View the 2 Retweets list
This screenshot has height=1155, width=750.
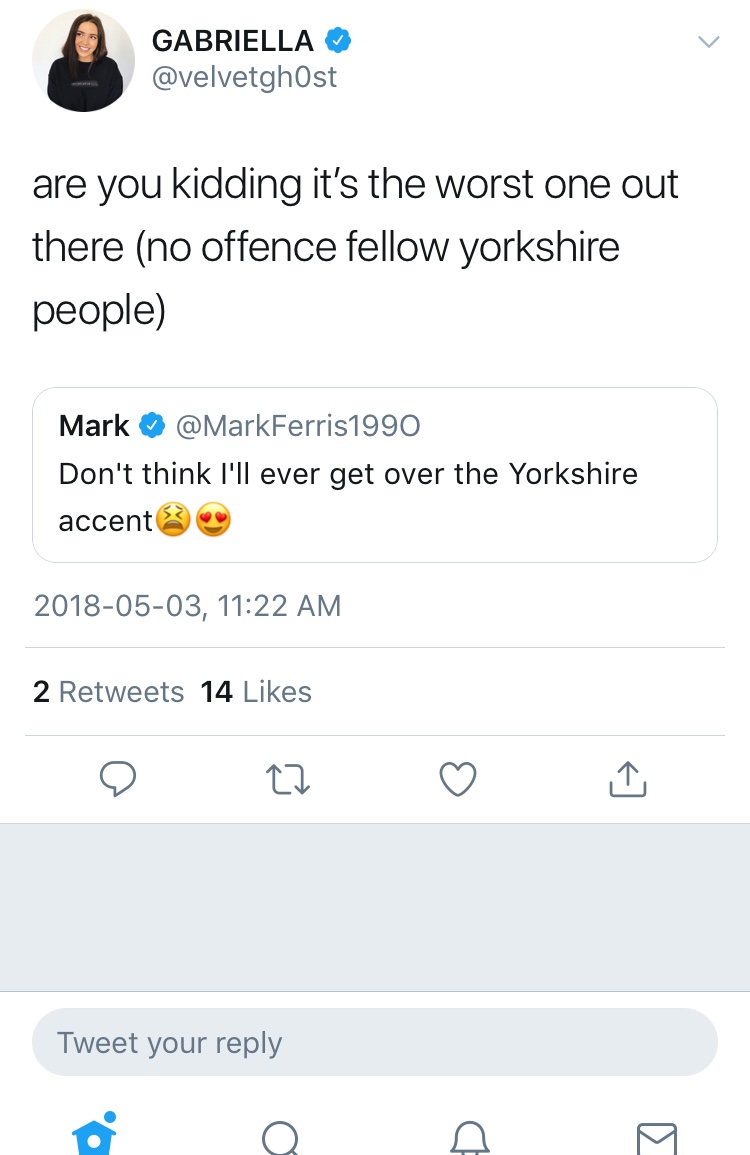pos(108,692)
